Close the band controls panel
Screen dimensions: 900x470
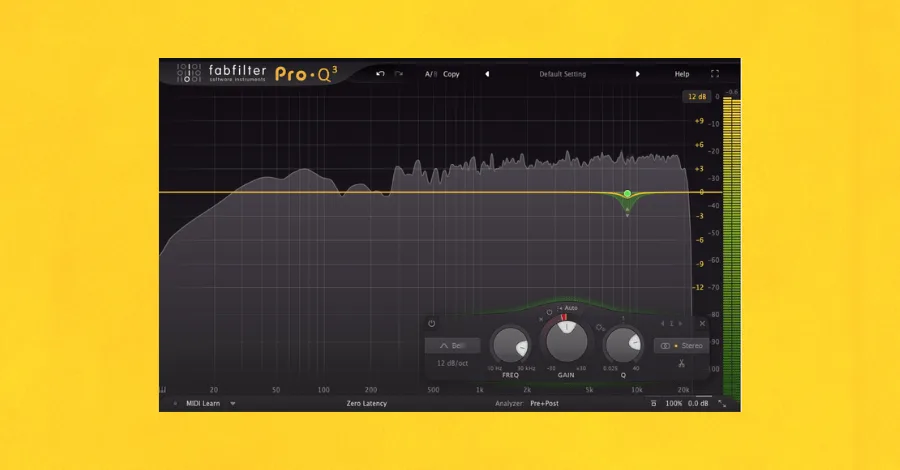[702, 324]
